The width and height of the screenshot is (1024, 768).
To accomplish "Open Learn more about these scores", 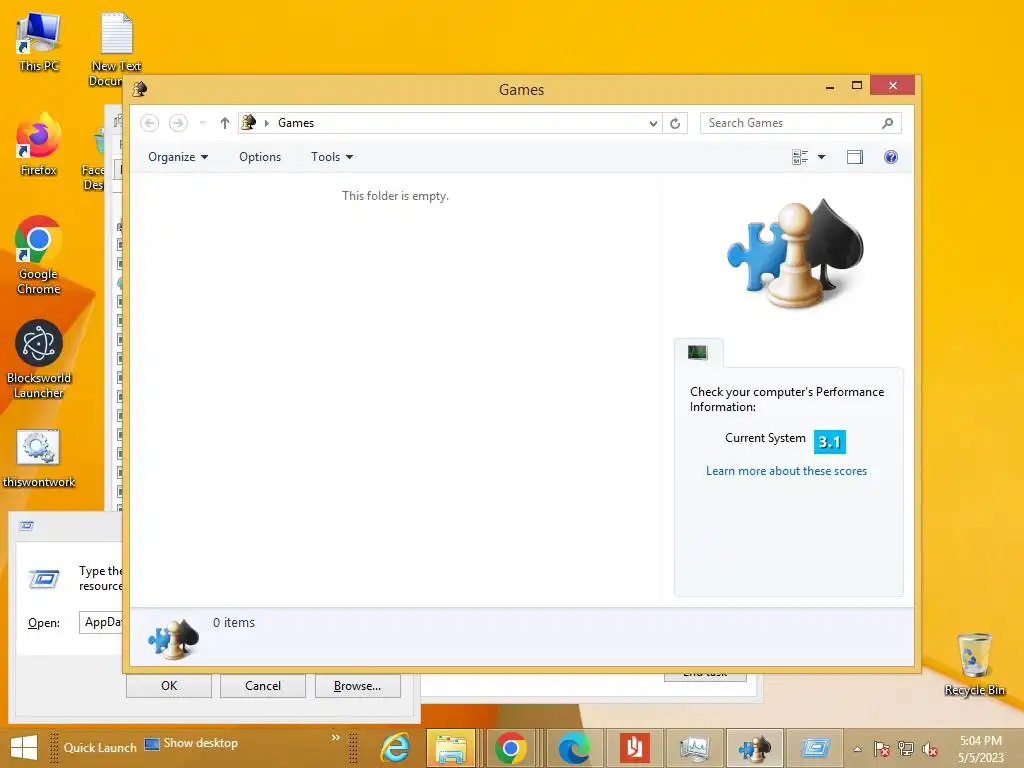I will [786, 471].
